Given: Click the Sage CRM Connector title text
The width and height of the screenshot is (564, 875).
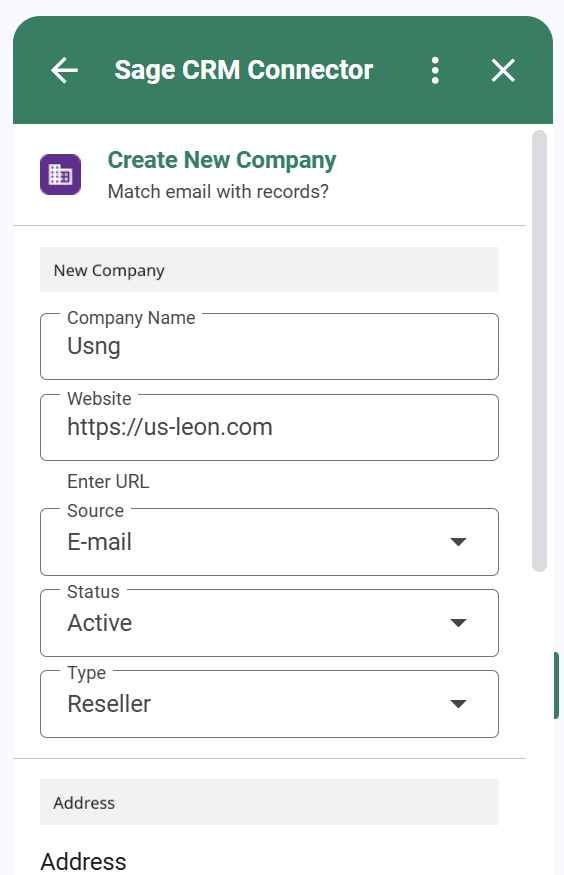Looking at the screenshot, I should pyautogui.click(x=244, y=70).
